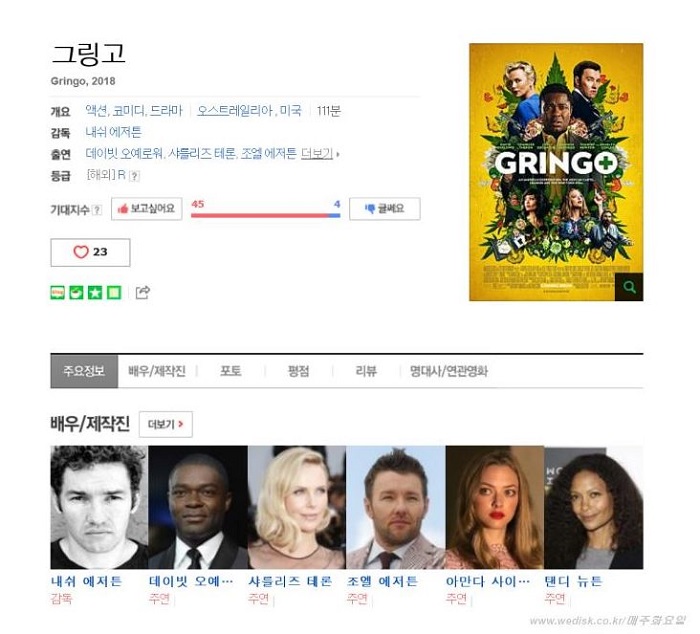Click the first green talk share icon
The height and width of the screenshot is (634, 700).
point(58,292)
